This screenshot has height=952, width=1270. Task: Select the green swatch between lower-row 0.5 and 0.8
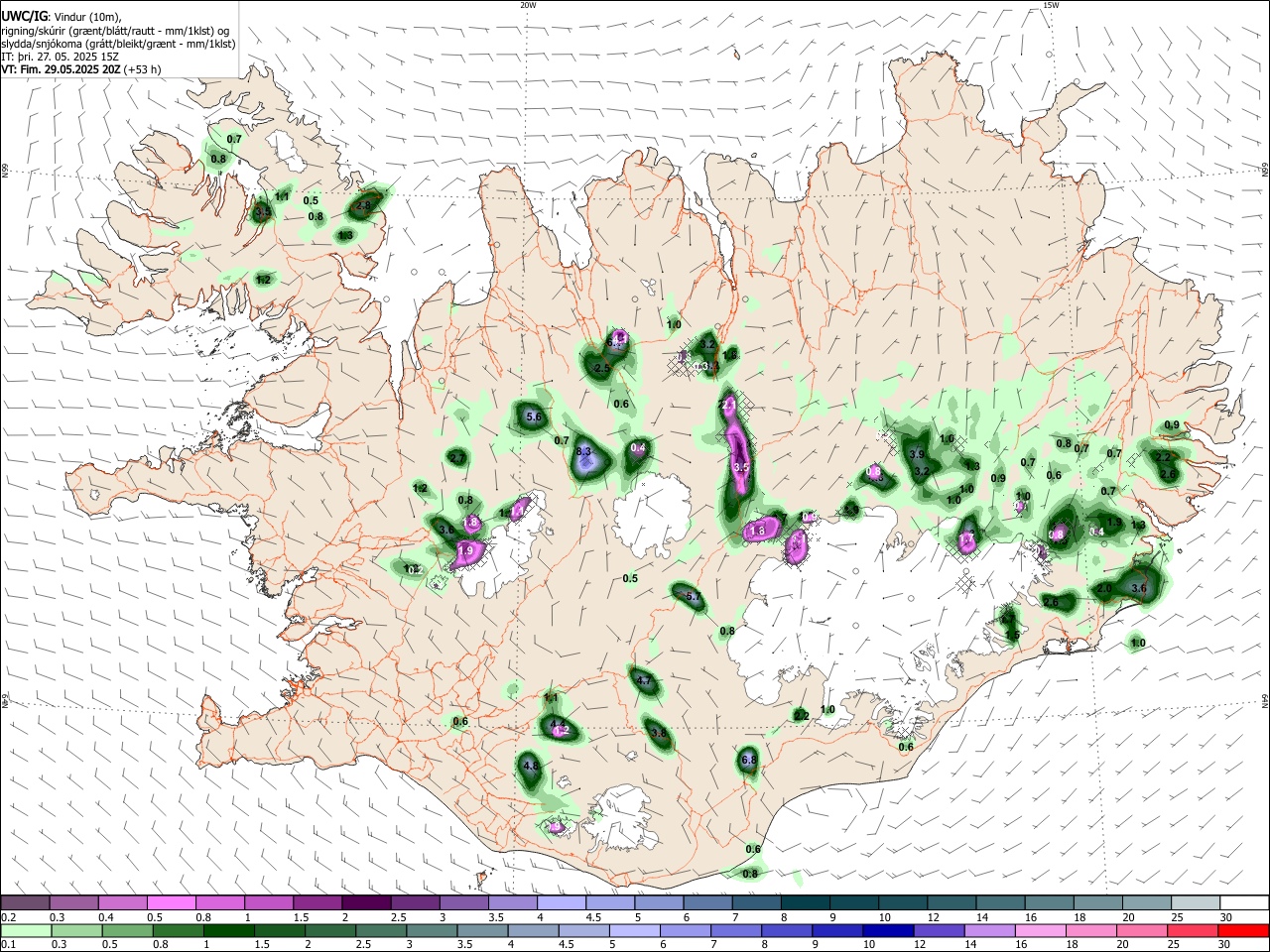128,931
